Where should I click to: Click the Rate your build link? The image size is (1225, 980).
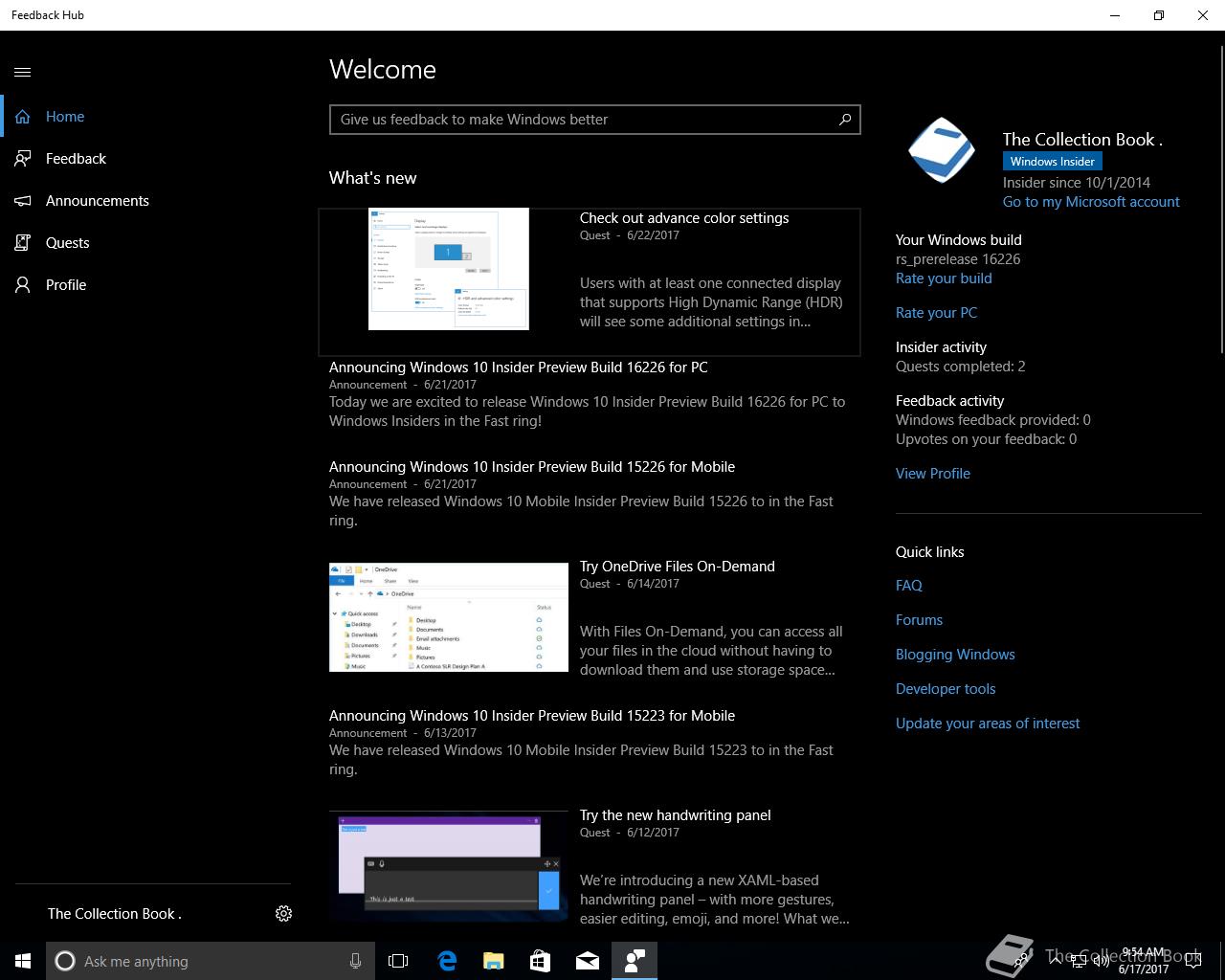[x=944, y=278]
